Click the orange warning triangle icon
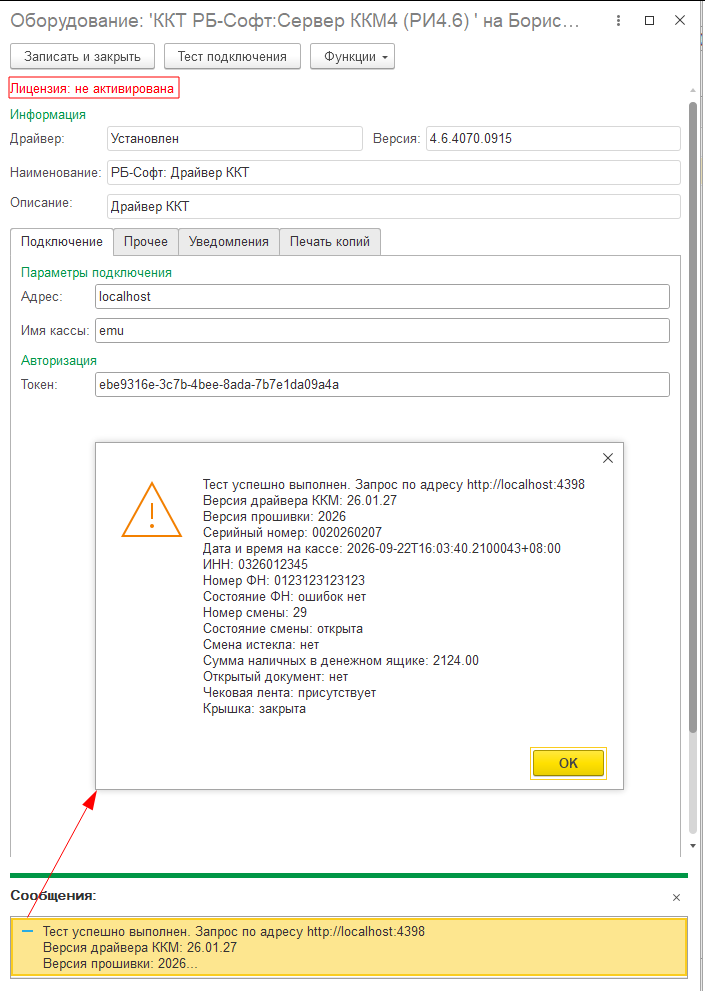 152,510
